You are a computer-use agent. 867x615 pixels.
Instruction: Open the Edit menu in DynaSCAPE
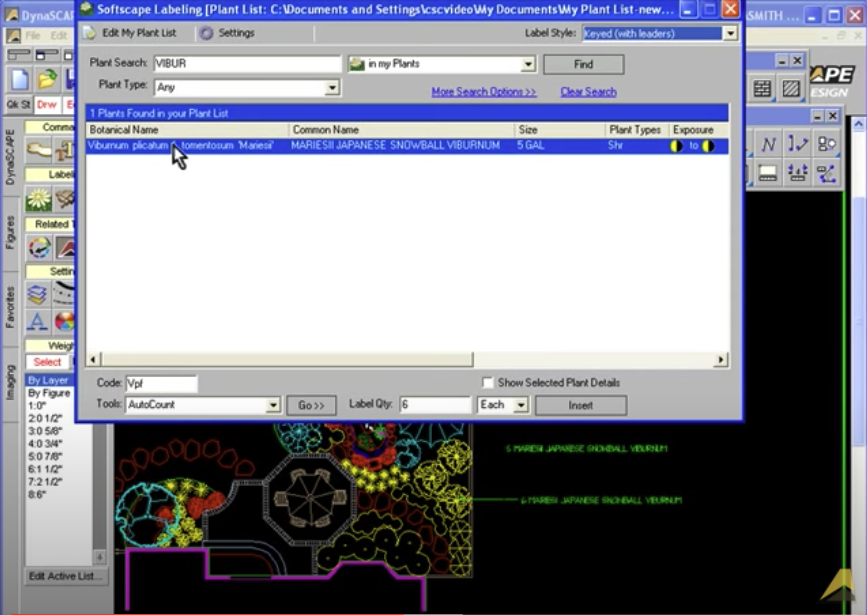(x=59, y=36)
